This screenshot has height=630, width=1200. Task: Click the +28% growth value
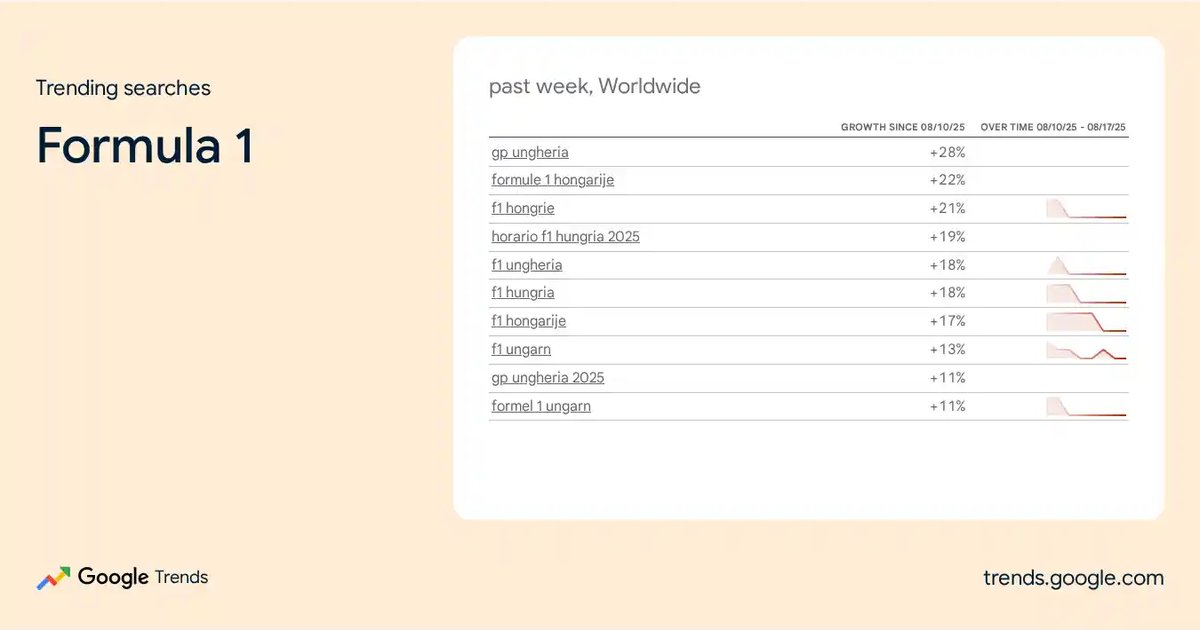click(947, 152)
